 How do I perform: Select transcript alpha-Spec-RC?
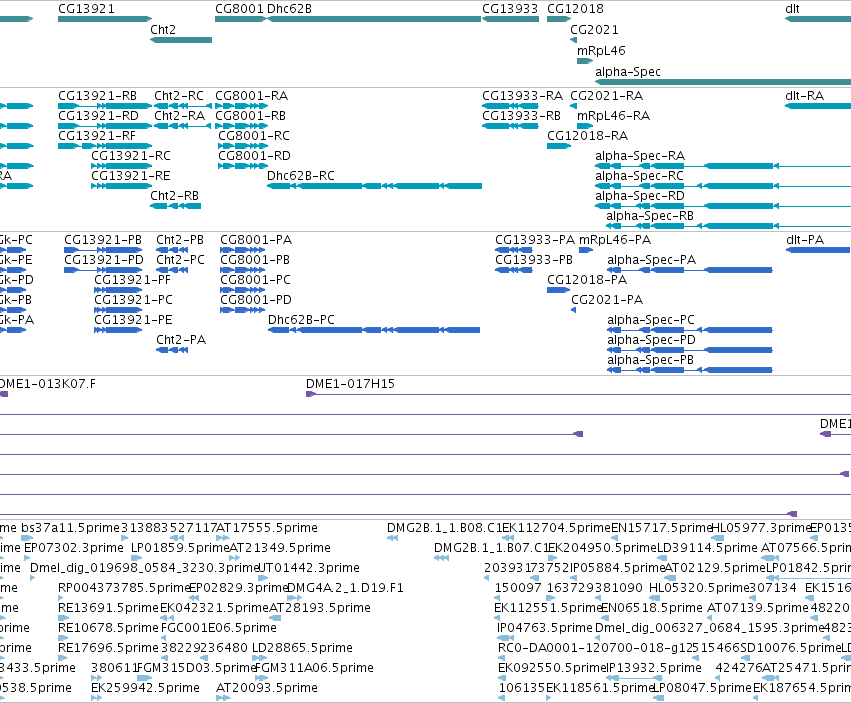tap(640, 176)
